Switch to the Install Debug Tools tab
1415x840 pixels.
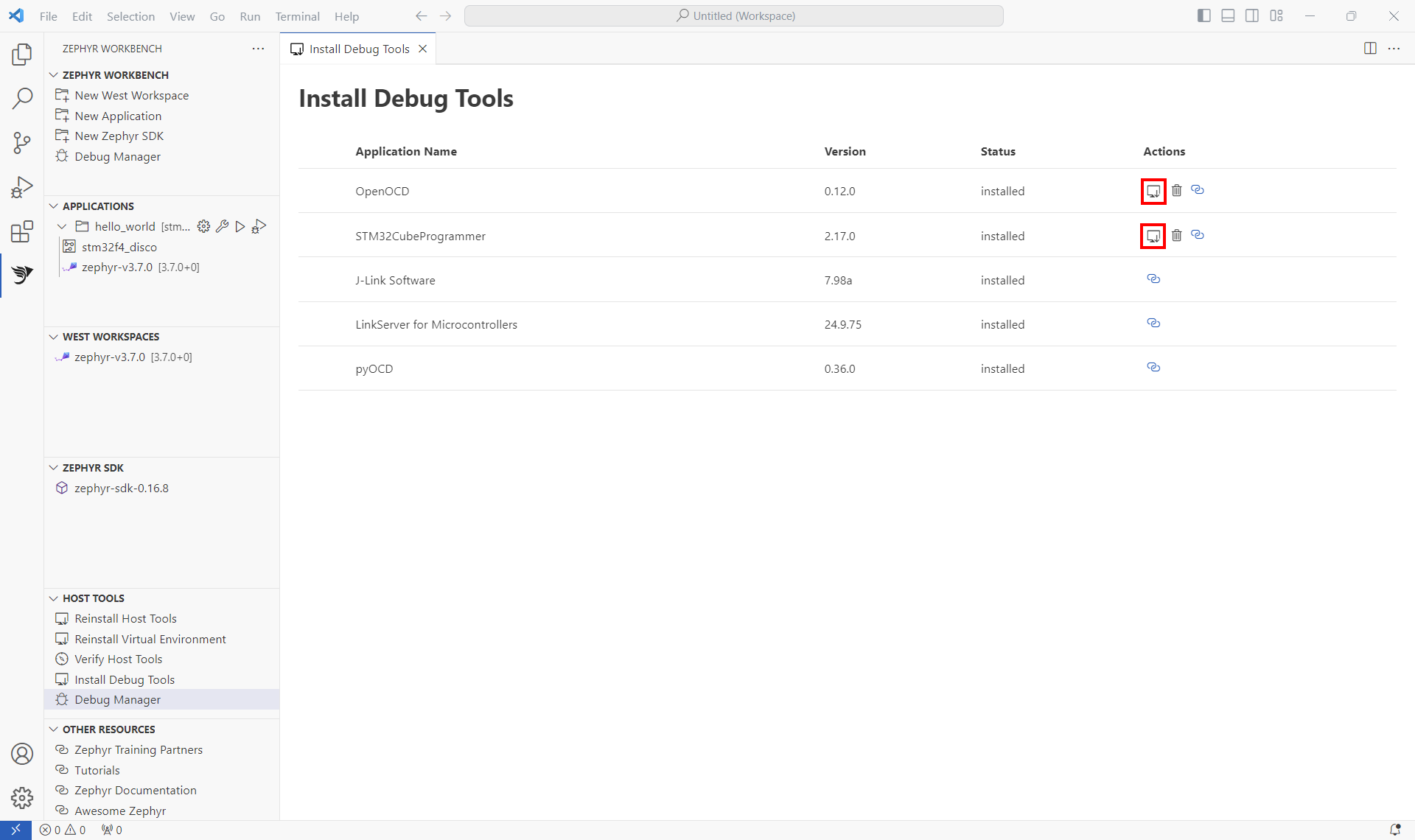359,49
